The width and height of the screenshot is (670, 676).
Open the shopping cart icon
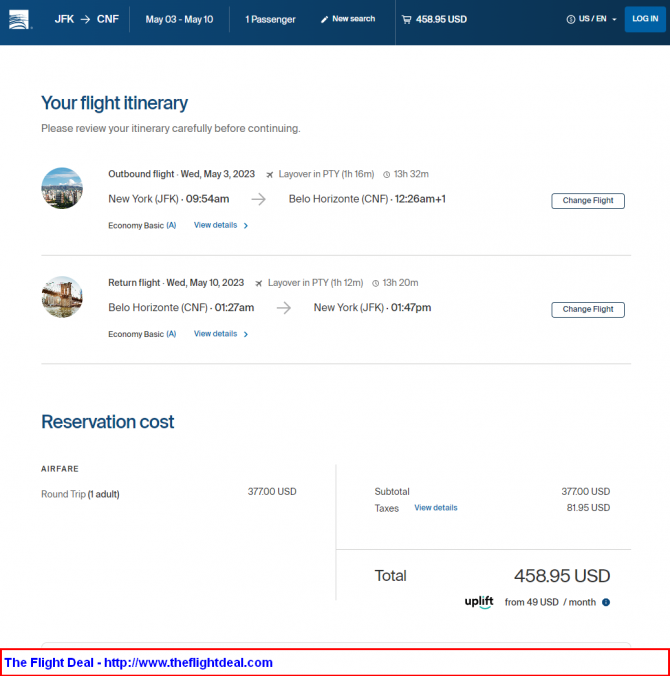click(406, 19)
